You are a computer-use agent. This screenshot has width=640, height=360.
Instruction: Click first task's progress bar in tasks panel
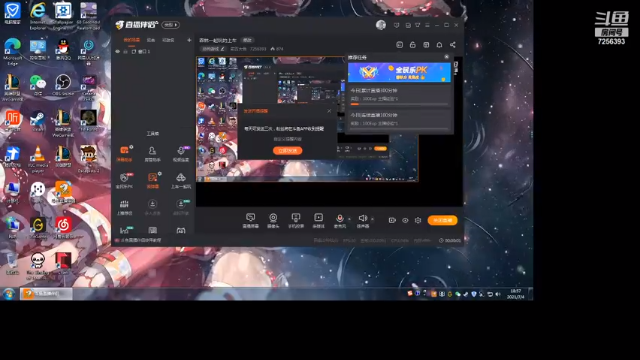[x=399, y=104]
